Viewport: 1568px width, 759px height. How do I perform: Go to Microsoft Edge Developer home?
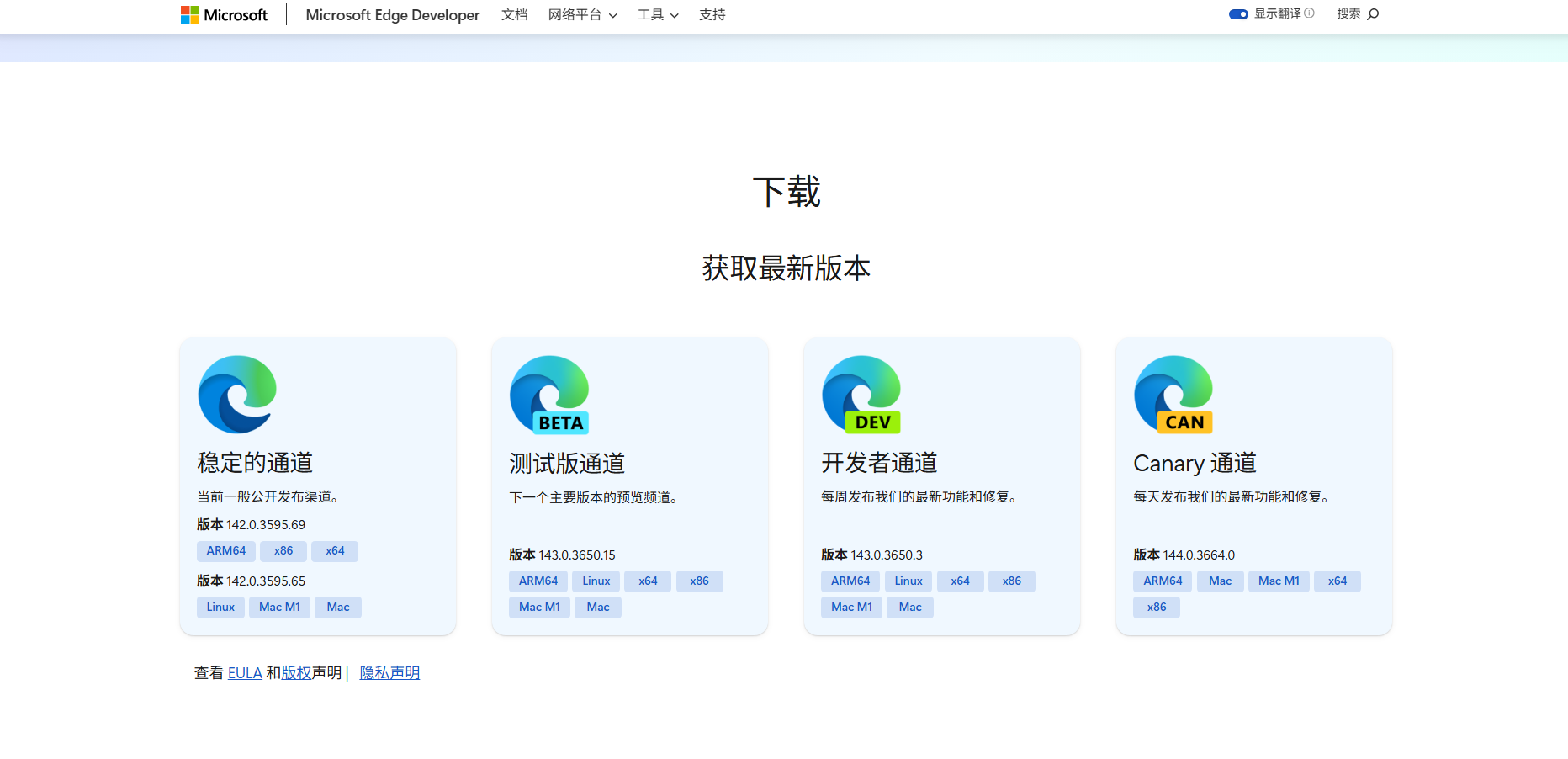point(393,15)
